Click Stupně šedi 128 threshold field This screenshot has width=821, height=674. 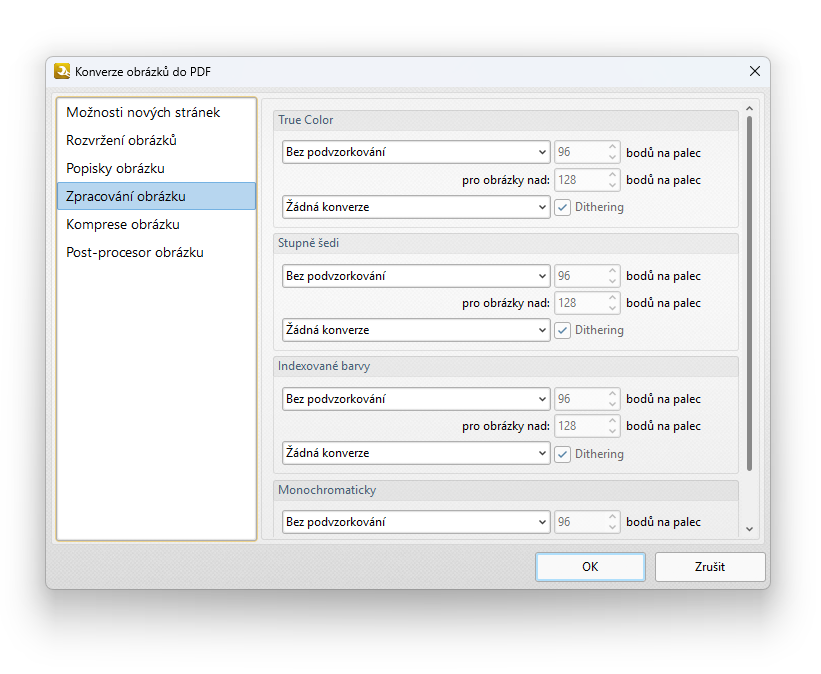[x=580, y=303]
